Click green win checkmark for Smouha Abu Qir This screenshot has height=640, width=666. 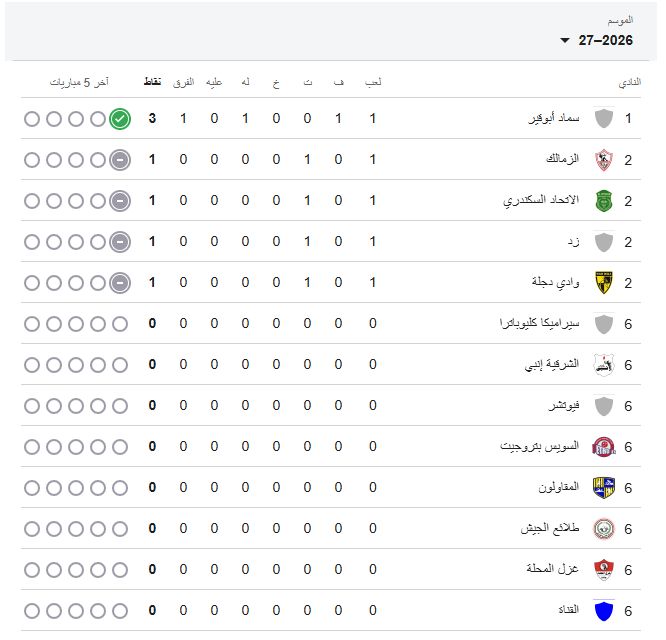(x=120, y=119)
